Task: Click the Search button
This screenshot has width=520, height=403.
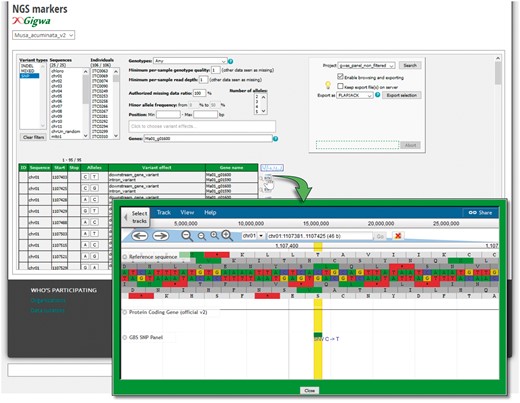Action: (410, 65)
